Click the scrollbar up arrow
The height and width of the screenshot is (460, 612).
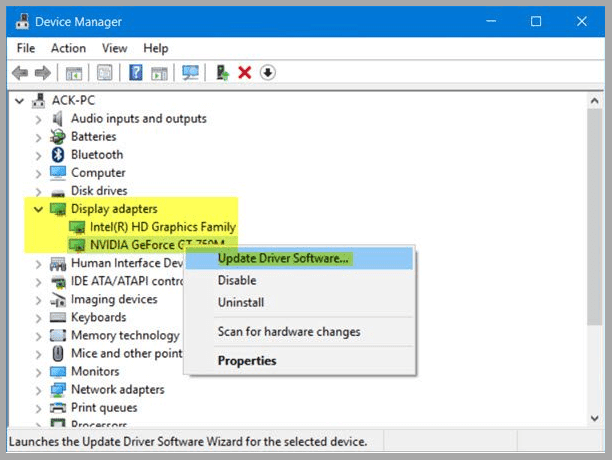coord(594,101)
